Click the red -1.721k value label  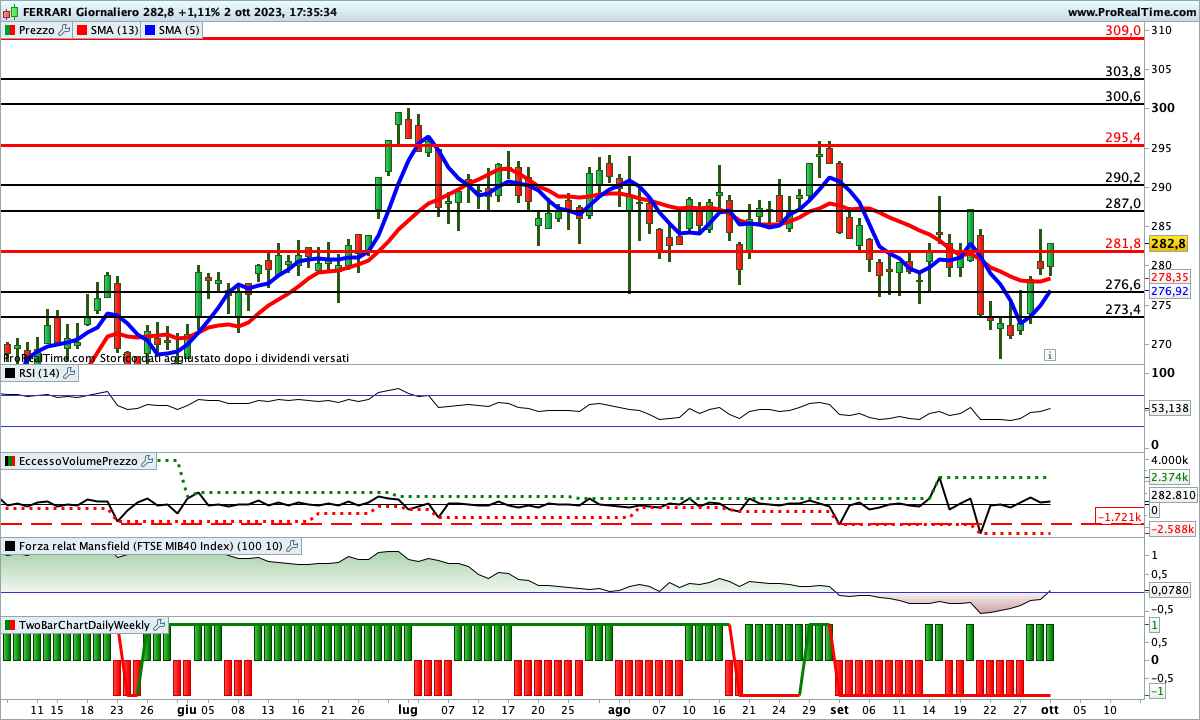point(1120,517)
